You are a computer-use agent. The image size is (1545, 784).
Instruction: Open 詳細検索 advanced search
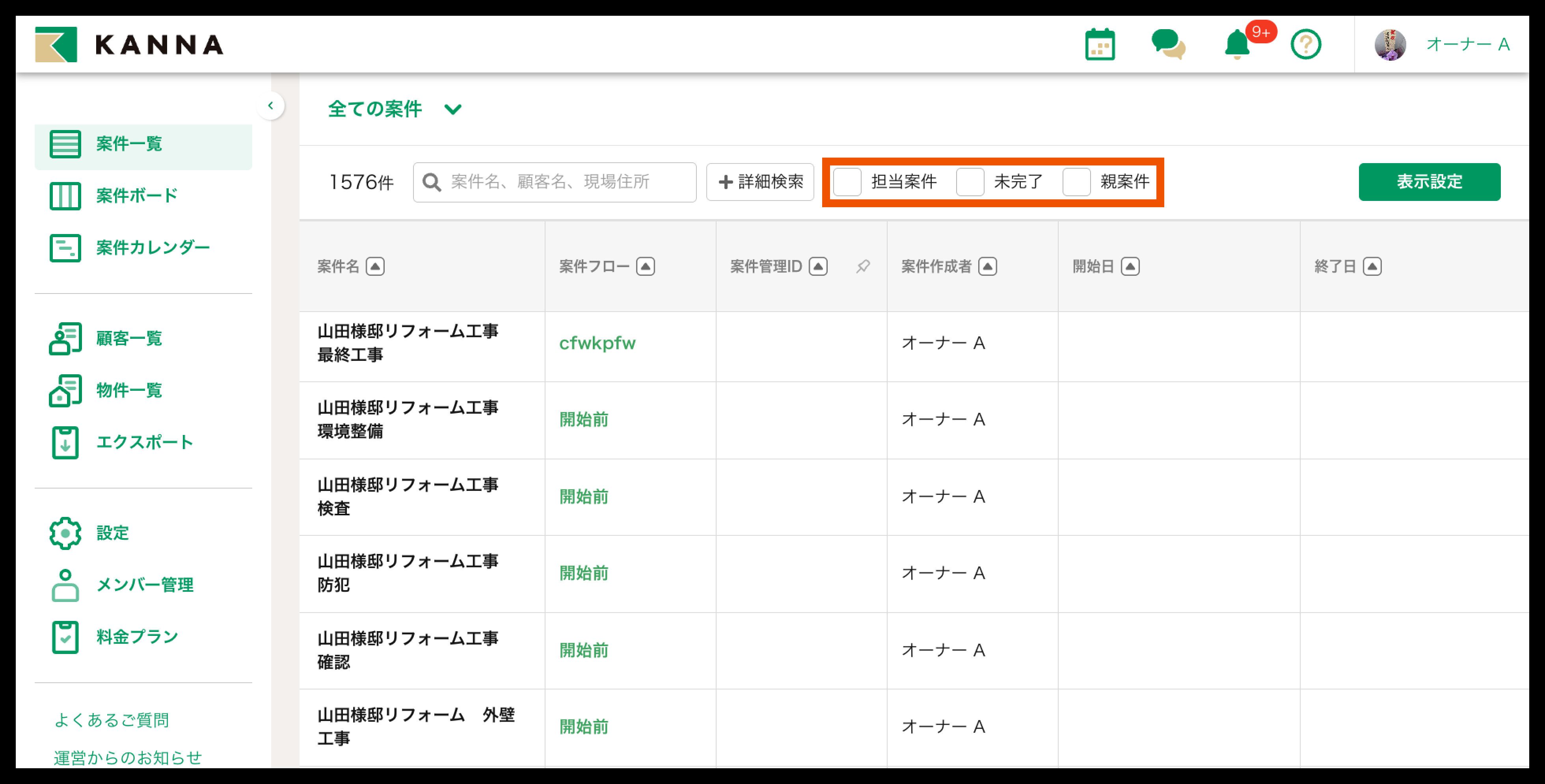pos(760,182)
